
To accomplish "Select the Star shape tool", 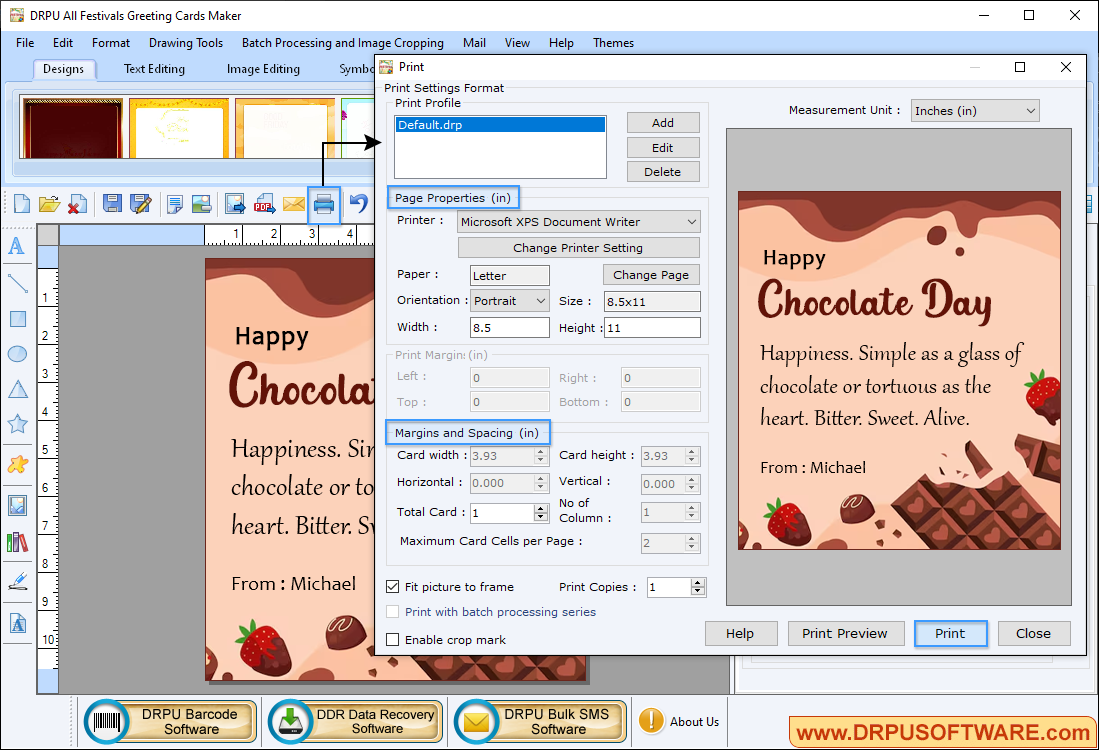I will (17, 424).
